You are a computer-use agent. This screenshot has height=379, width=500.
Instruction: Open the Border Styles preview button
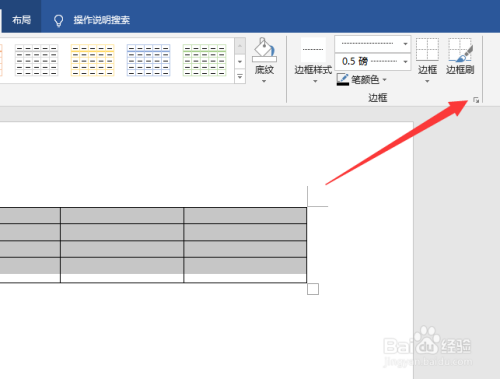[313, 50]
